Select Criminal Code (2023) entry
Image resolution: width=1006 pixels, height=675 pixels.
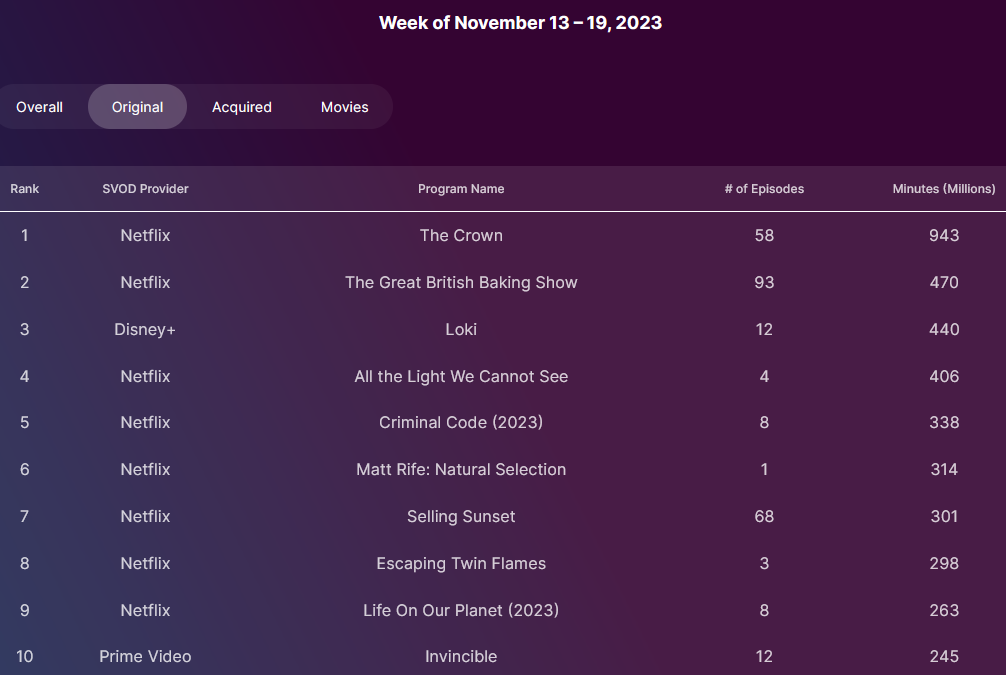click(461, 423)
